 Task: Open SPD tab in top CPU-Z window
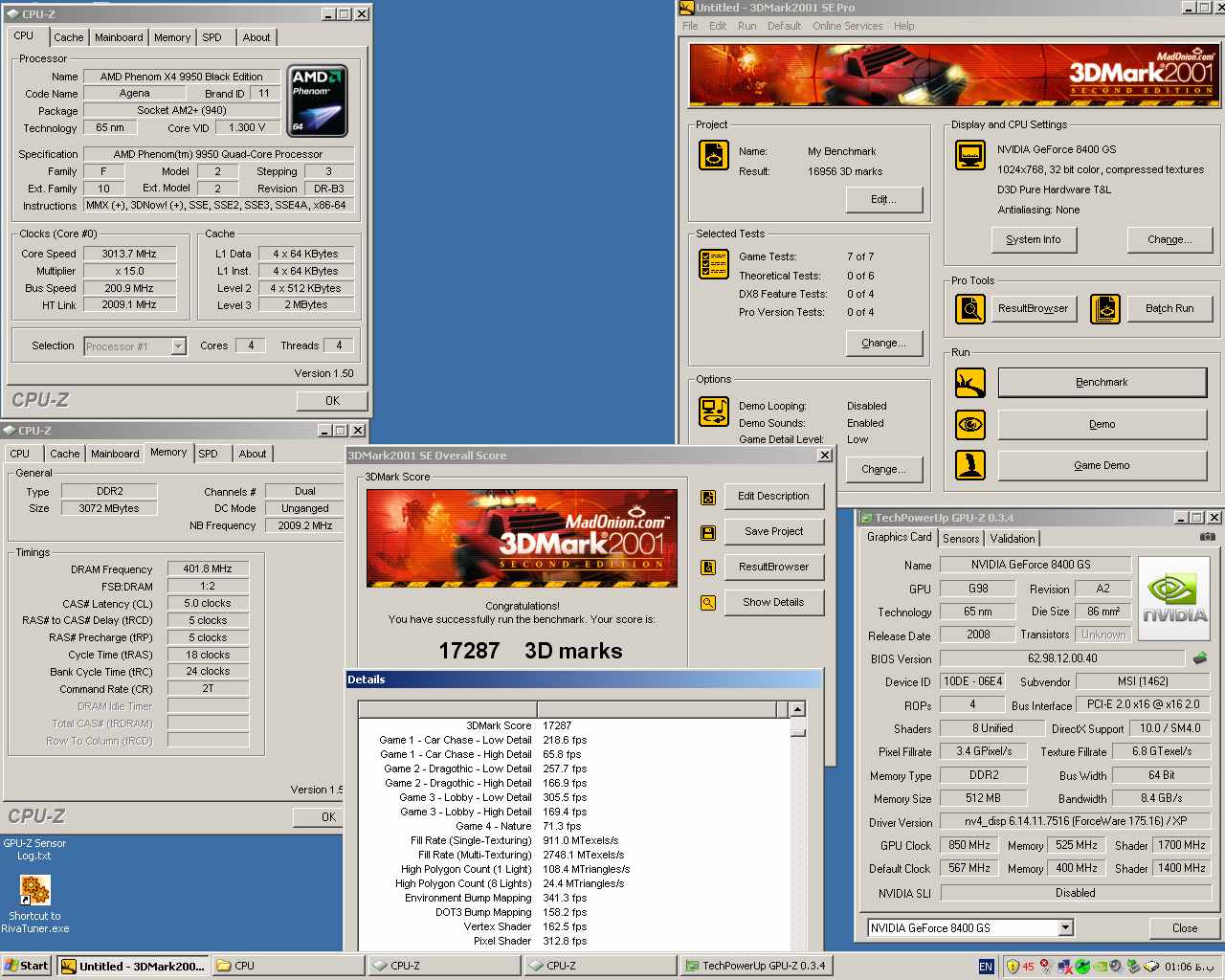[212, 37]
